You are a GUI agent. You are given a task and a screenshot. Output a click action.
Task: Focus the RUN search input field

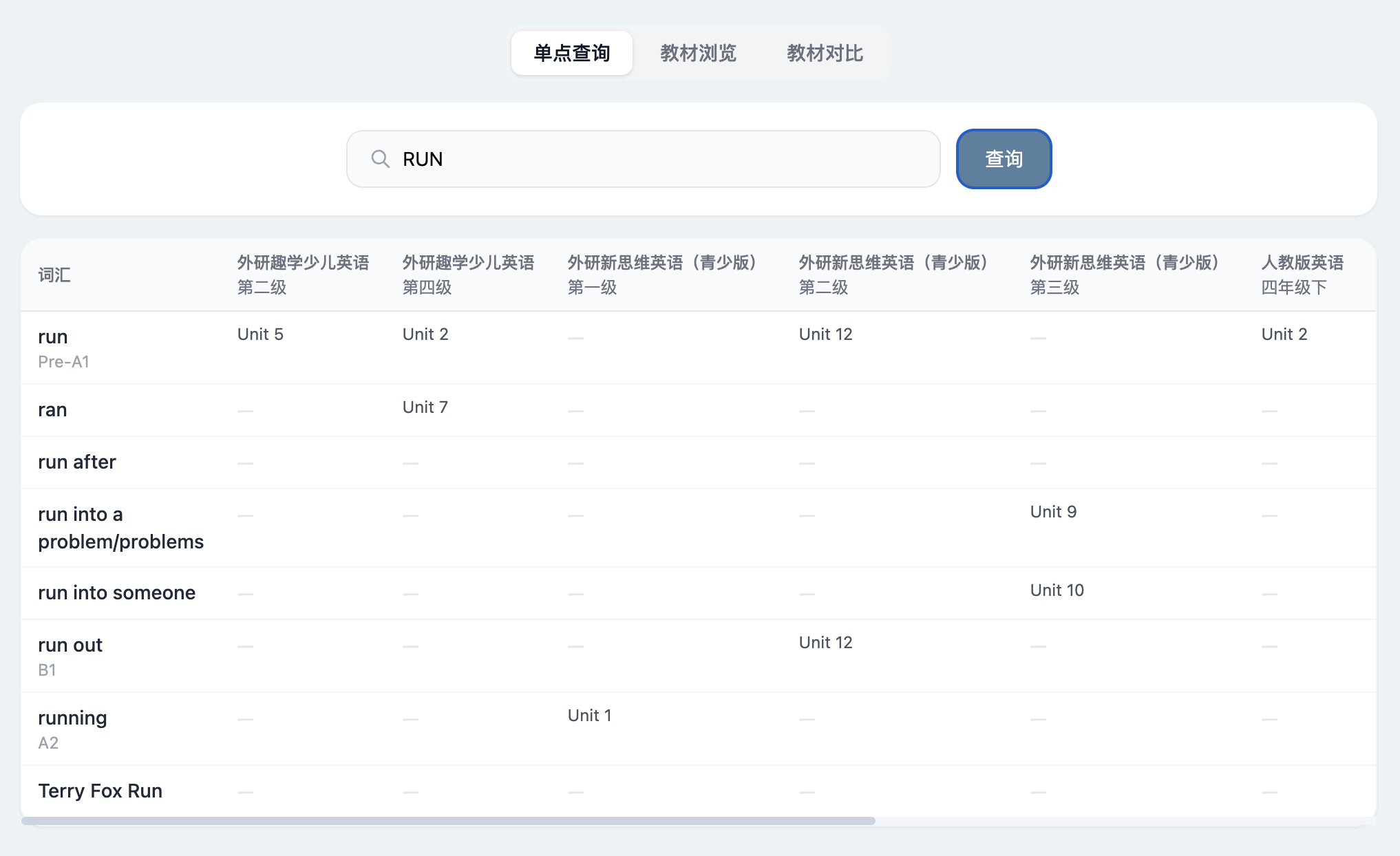click(644, 159)
